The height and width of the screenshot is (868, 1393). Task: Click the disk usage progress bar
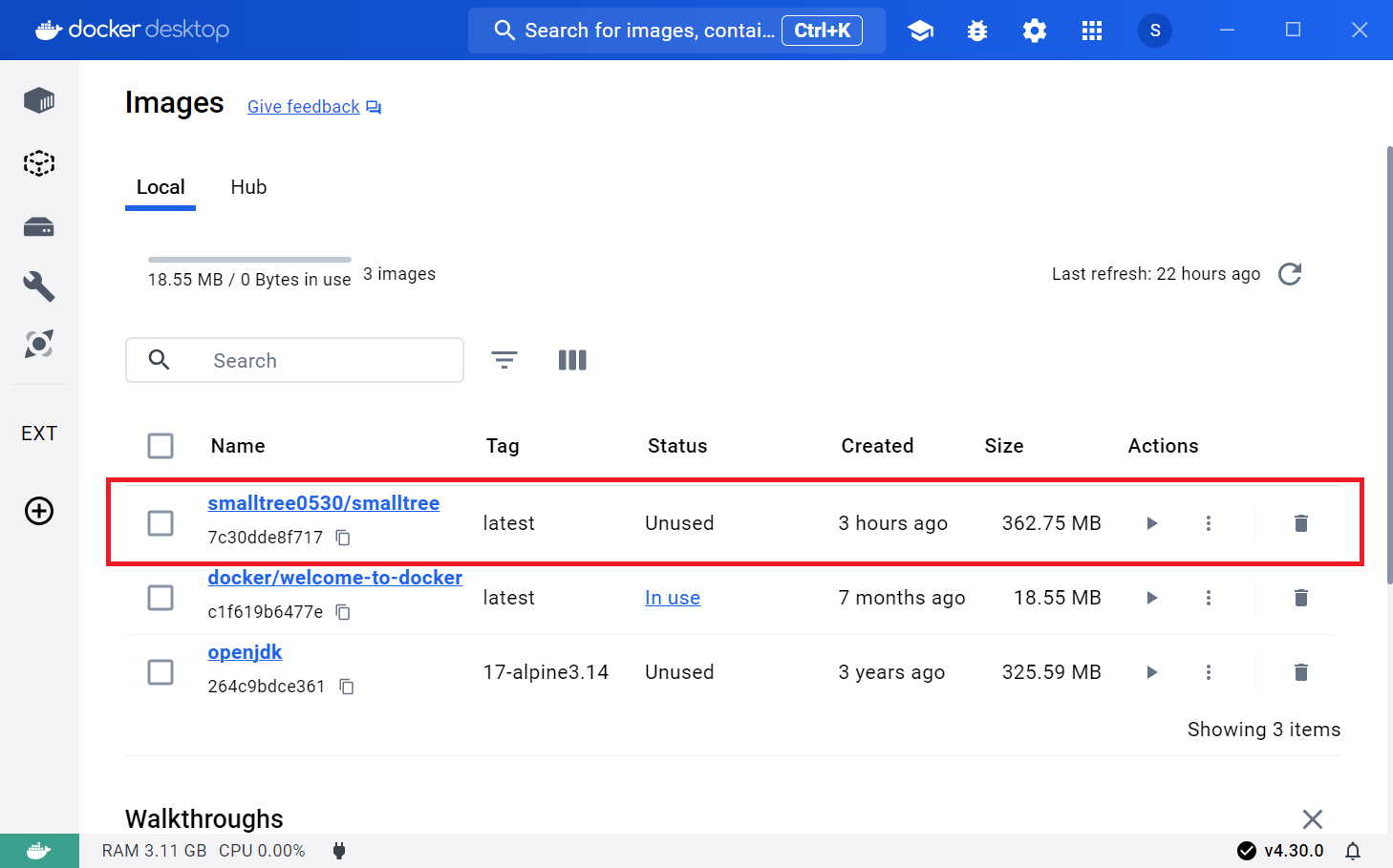(249, 259)
